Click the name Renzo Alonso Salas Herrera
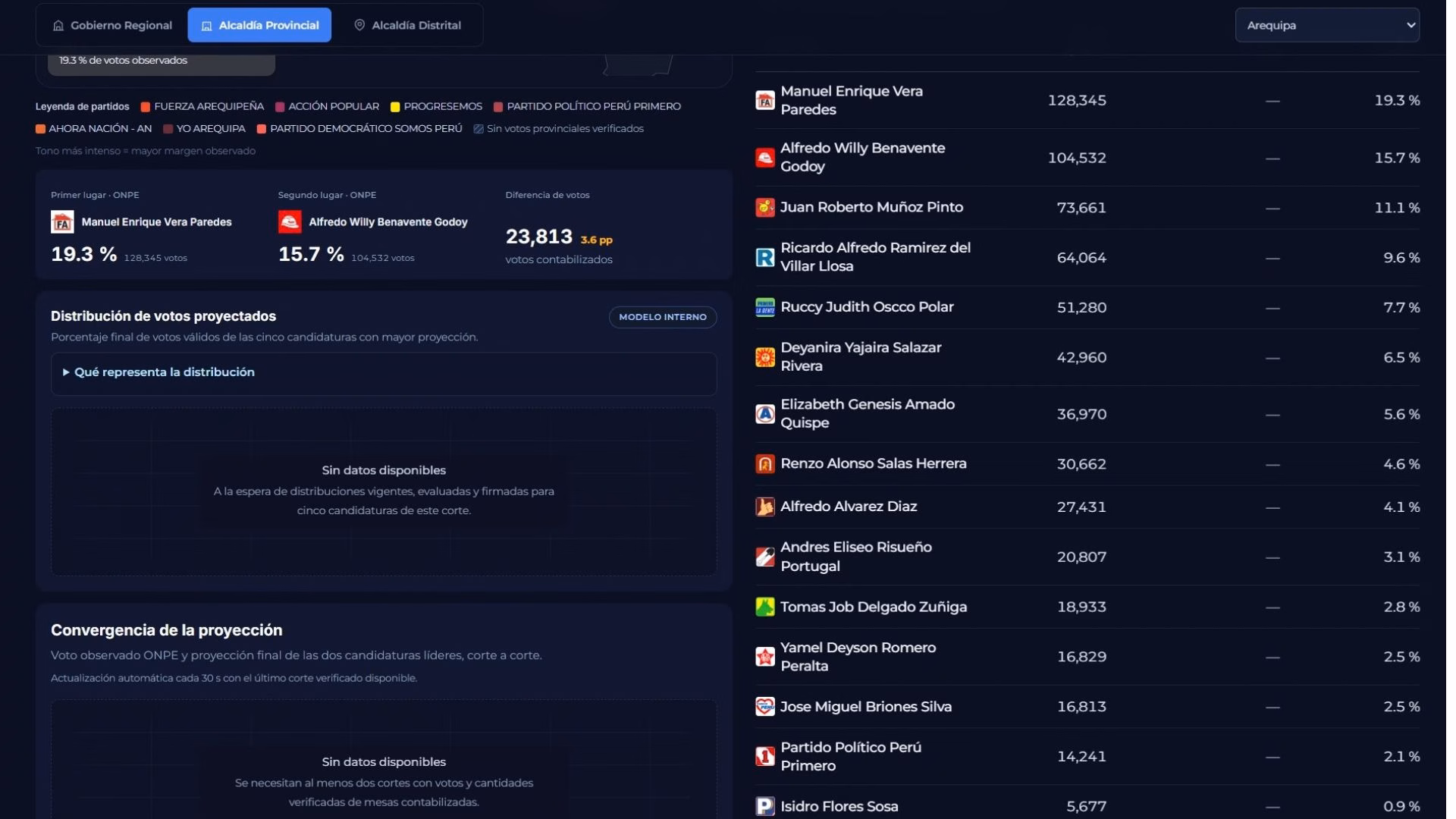 [x=874, y=463]
